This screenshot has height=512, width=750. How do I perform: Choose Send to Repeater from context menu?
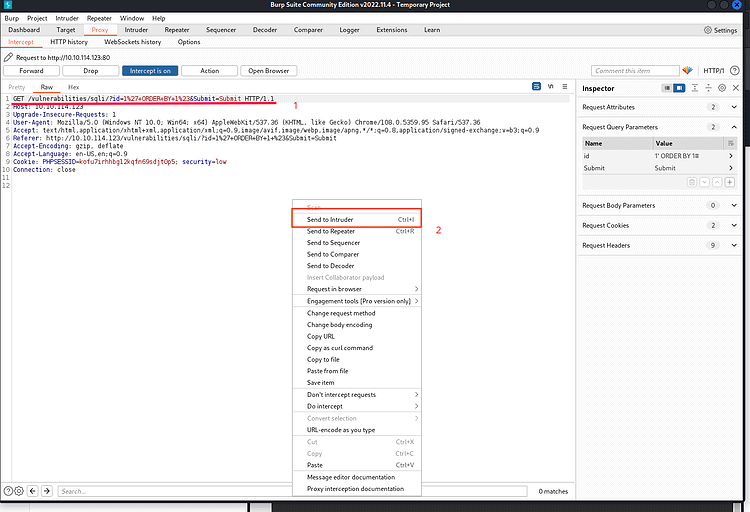pyautogui.click(x=357, y=231)
